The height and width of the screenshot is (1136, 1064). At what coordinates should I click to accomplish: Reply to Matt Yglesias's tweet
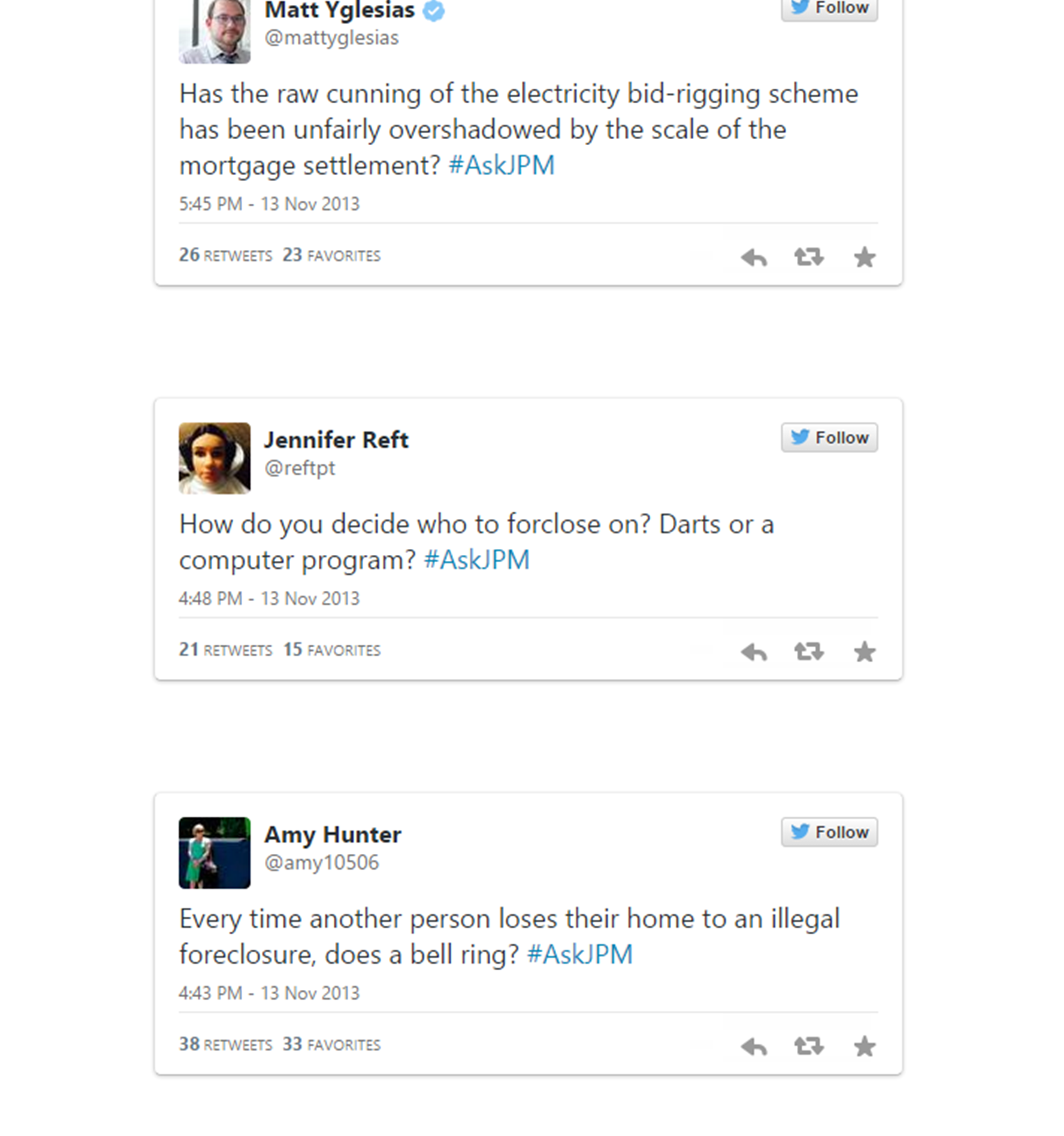pos(753,258)
